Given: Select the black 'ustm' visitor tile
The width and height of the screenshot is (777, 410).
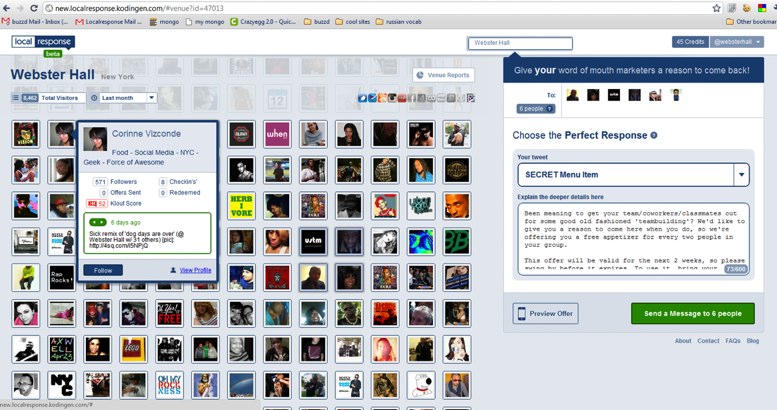Looking at the screenshot, I should (313, 241).
